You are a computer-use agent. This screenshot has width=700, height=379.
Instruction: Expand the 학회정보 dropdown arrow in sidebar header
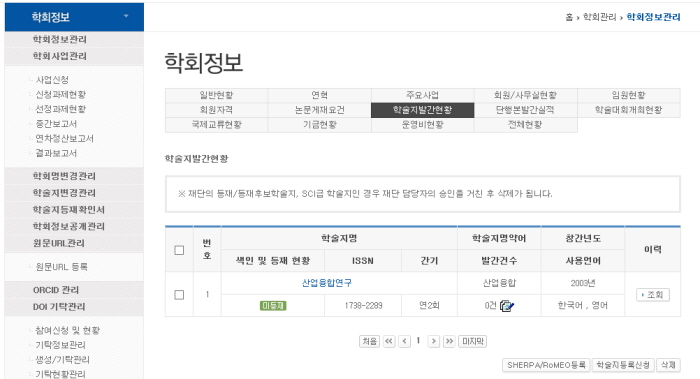[x=126, y=16]
